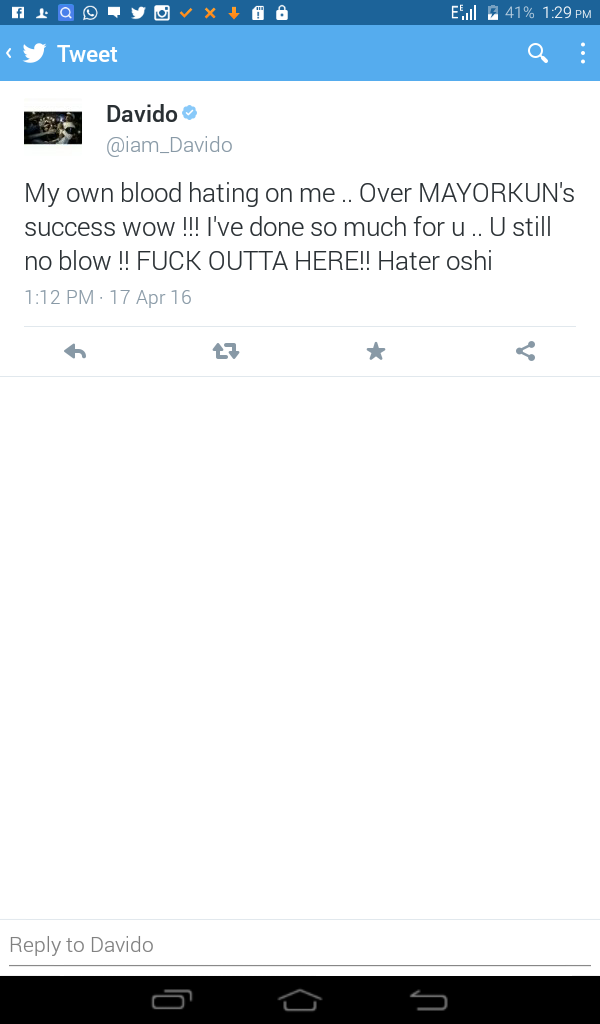
Task: Tap the @iam_Davido handle
Action: tap(169, 145)
